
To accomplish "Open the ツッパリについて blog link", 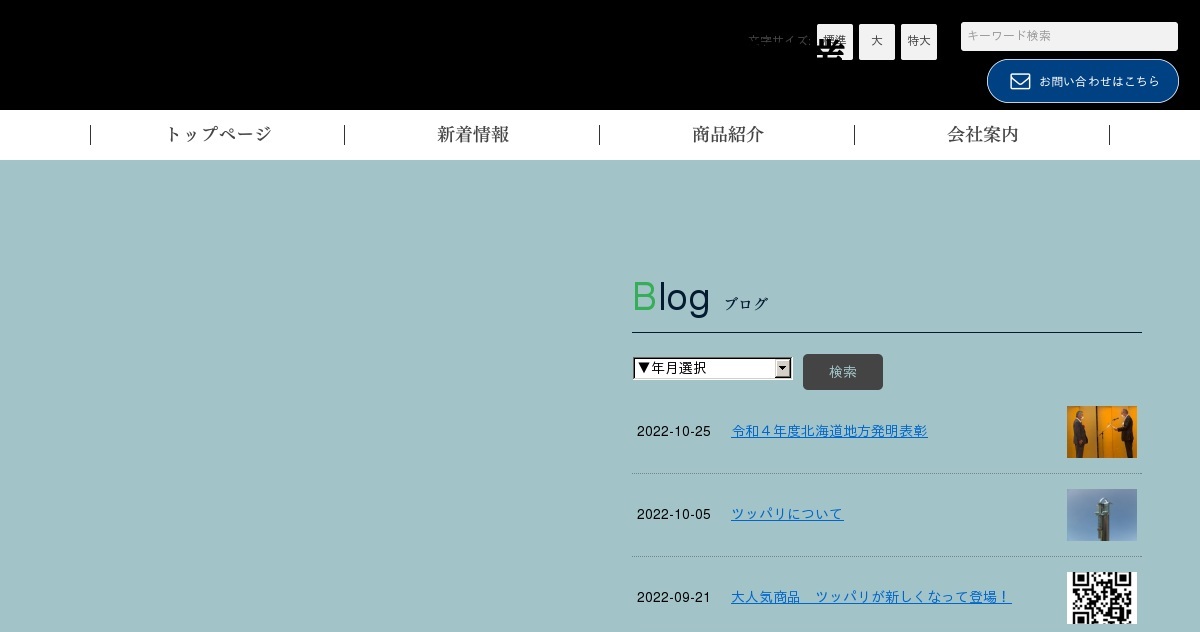I will point(787,514).
